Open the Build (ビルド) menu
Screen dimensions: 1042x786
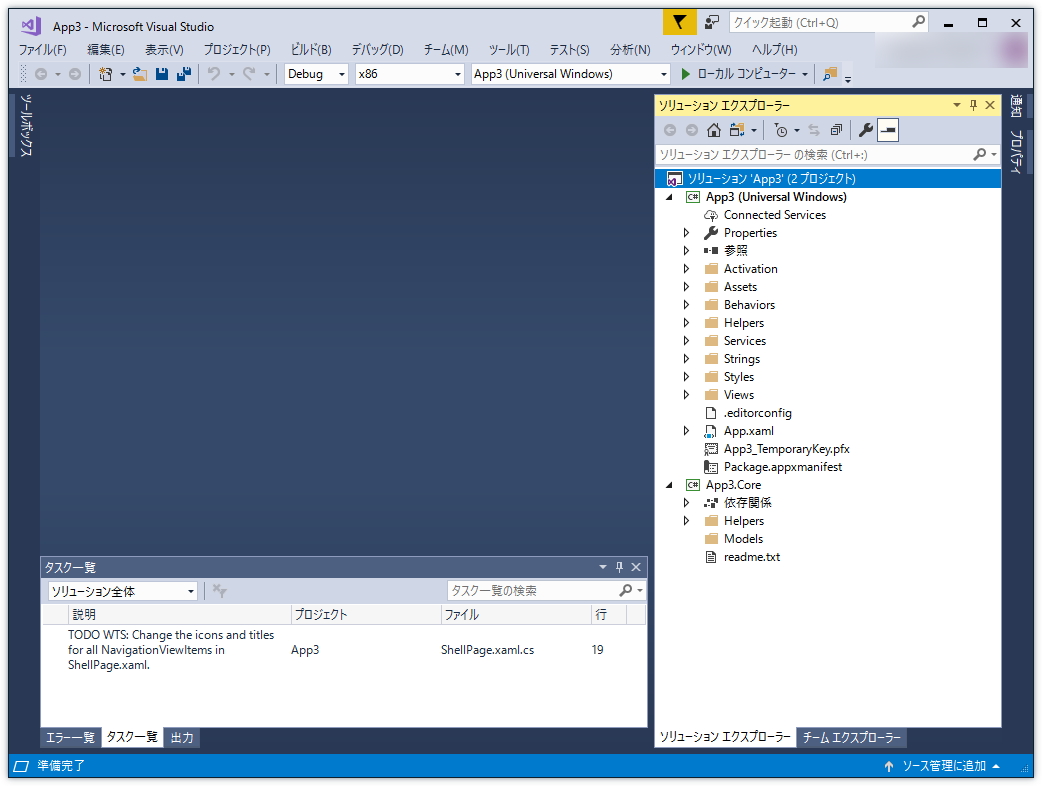(x=311, y=50)
